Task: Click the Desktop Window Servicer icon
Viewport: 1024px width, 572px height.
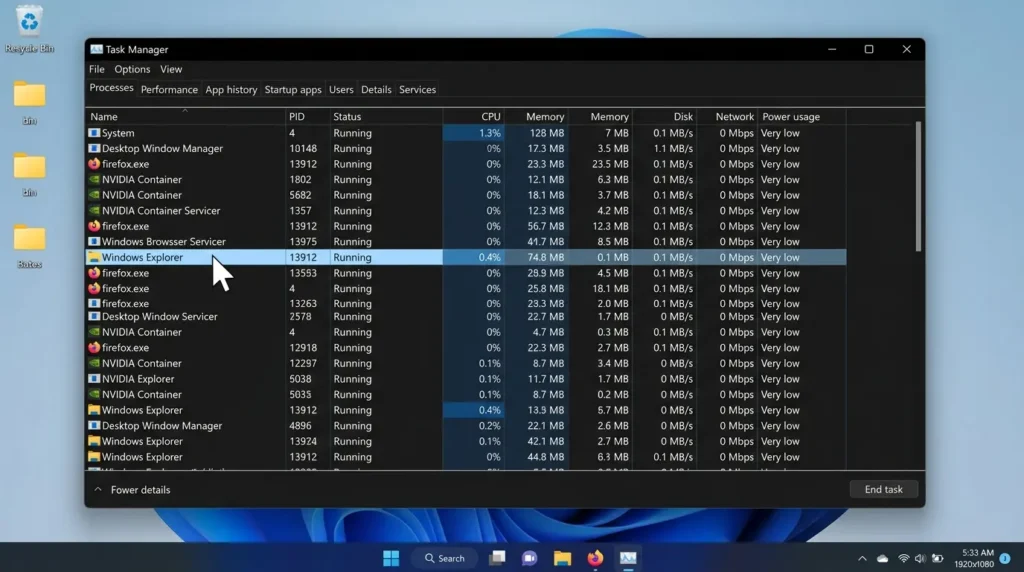Action: [94, 317]
